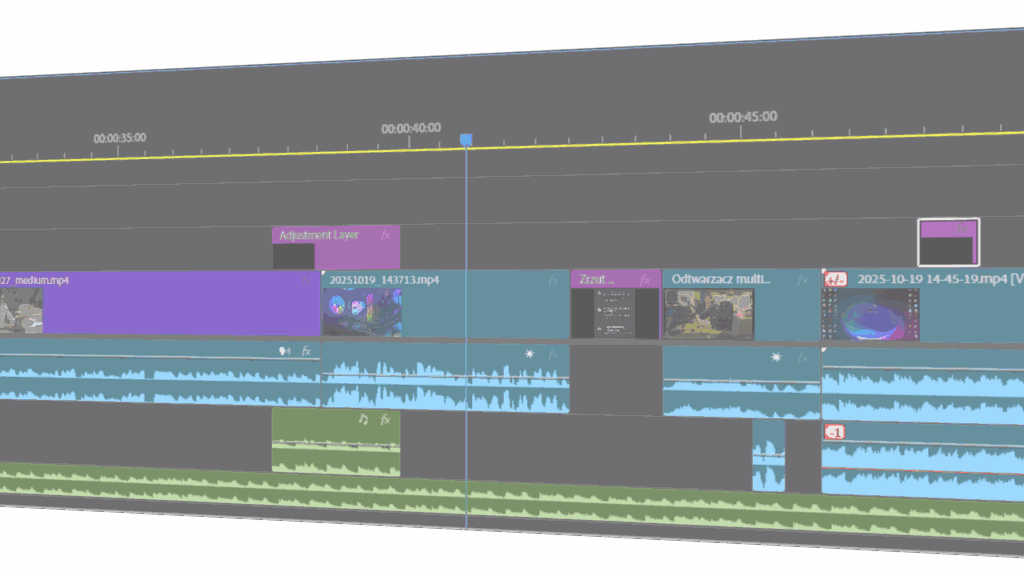Click fx badge on selected white-outlined purple clip
Viewport: 1024px width, 576px height.
click(x=962, y=229)
